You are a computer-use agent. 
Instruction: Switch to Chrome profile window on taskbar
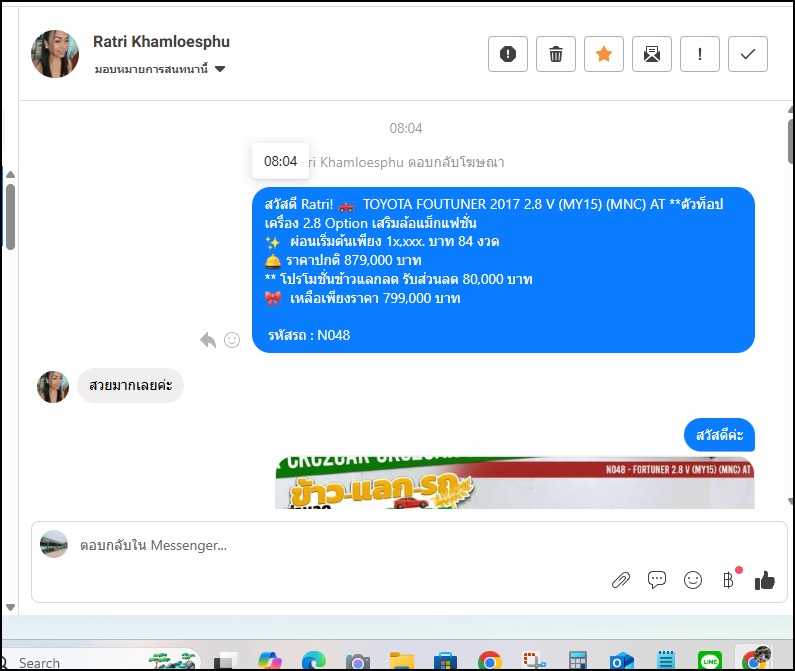(755, 658)
